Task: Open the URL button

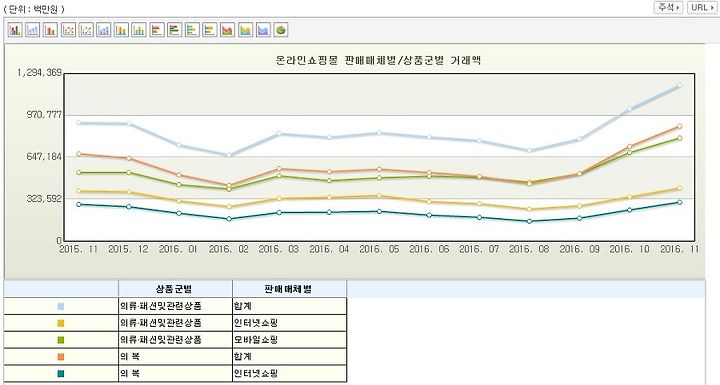Action: (702, 7)
